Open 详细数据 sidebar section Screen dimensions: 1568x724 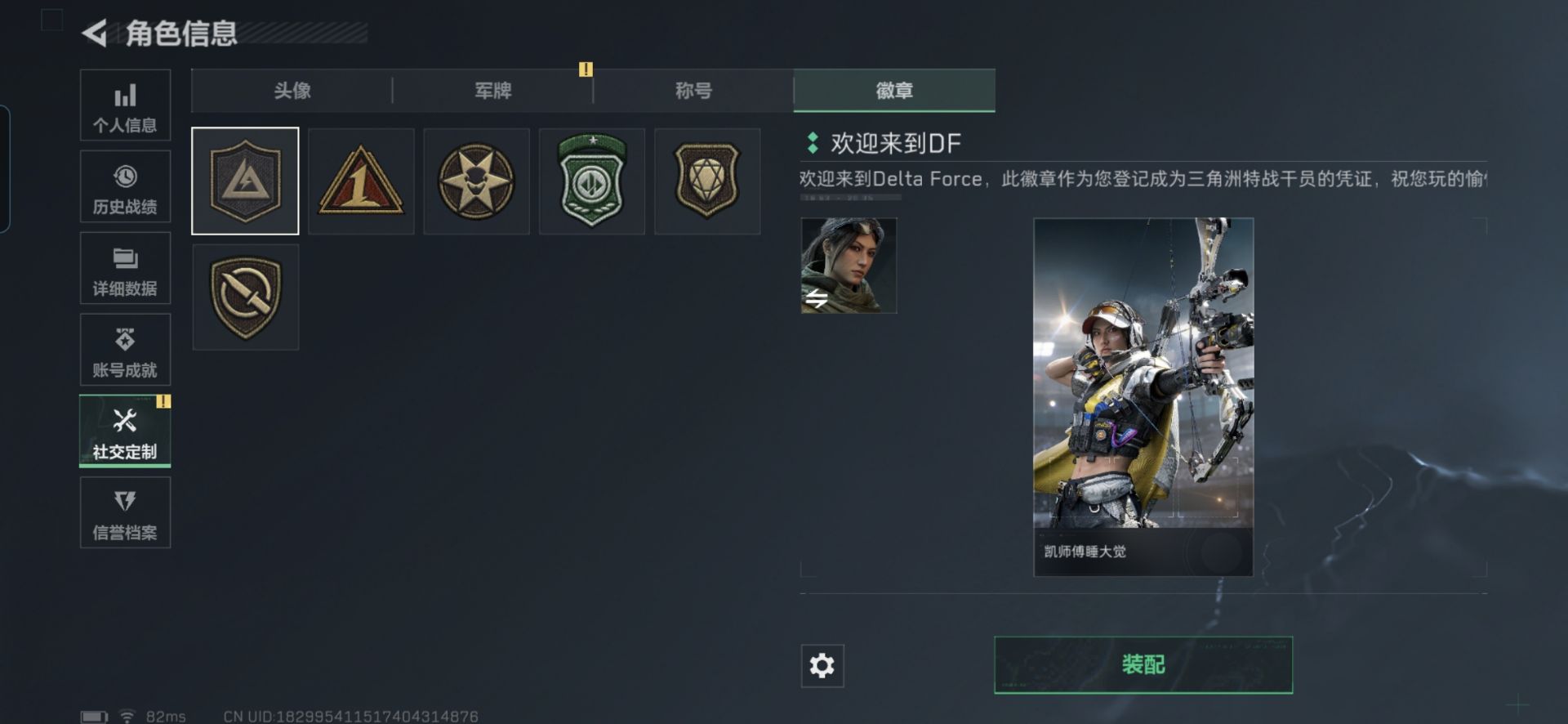click(125, 268)
